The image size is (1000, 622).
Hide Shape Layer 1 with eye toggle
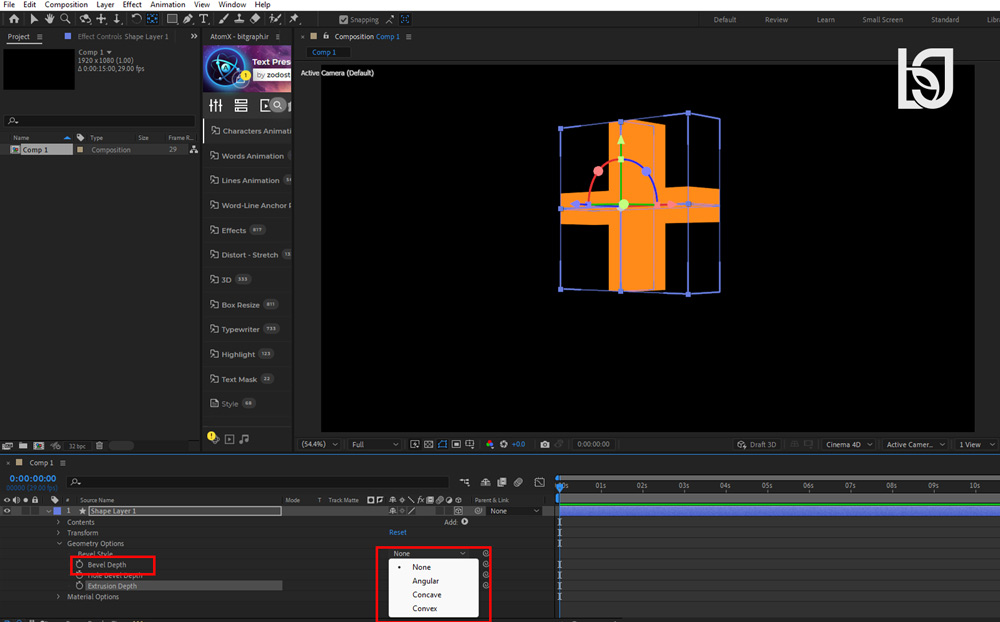click(7, 511)
